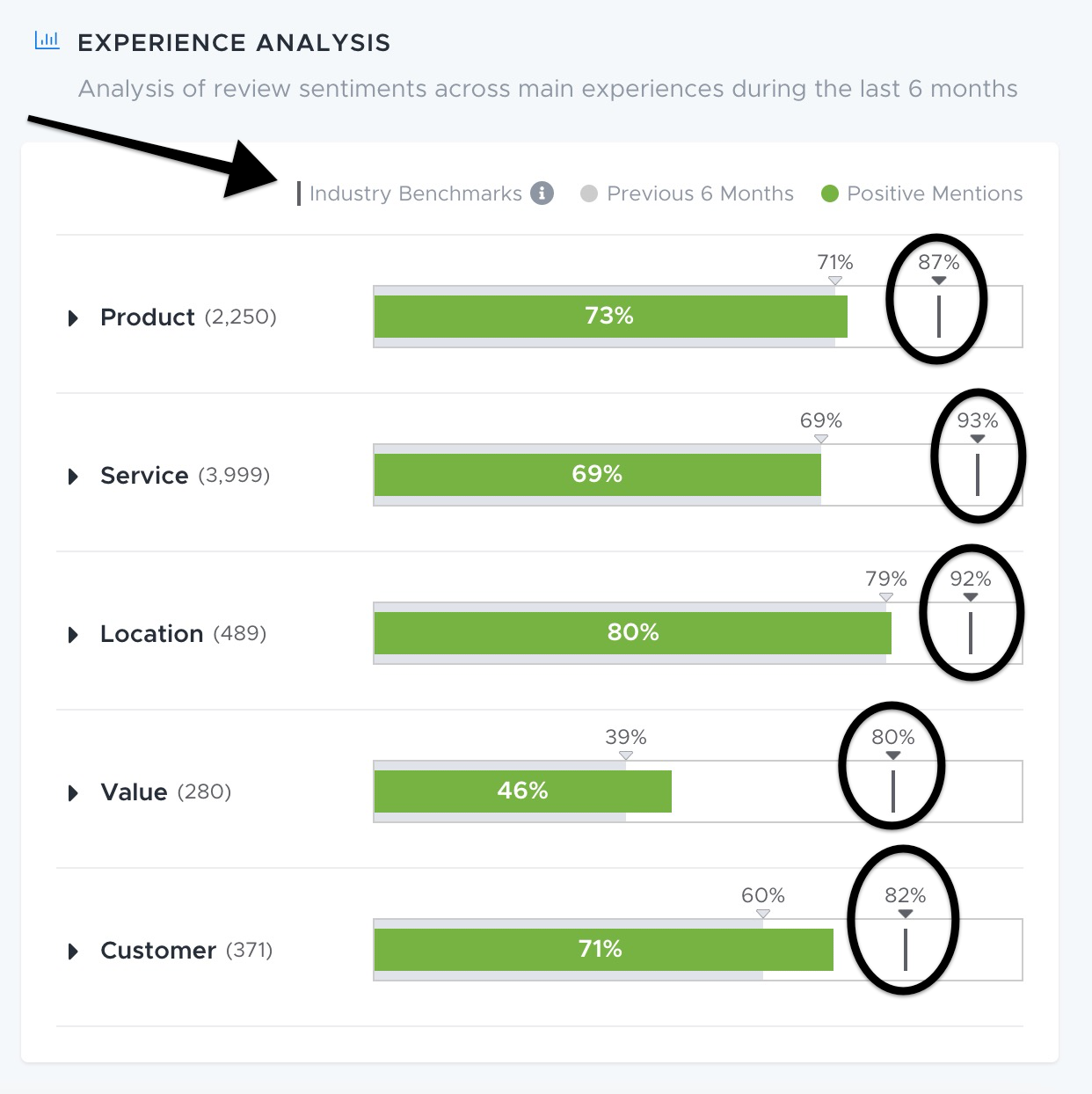
Task: Toggle the Positive Mentions legend
Action: pyautogui.click(x=921, y=193)
